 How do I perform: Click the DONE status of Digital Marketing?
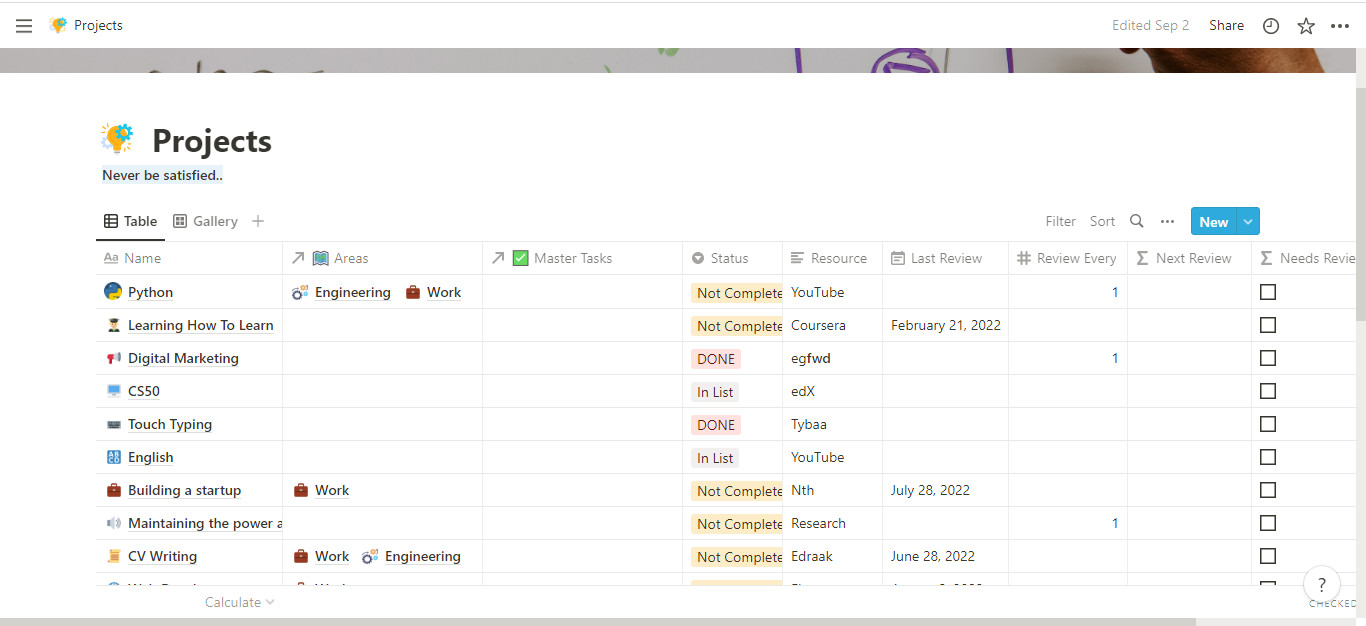[716, 359]
